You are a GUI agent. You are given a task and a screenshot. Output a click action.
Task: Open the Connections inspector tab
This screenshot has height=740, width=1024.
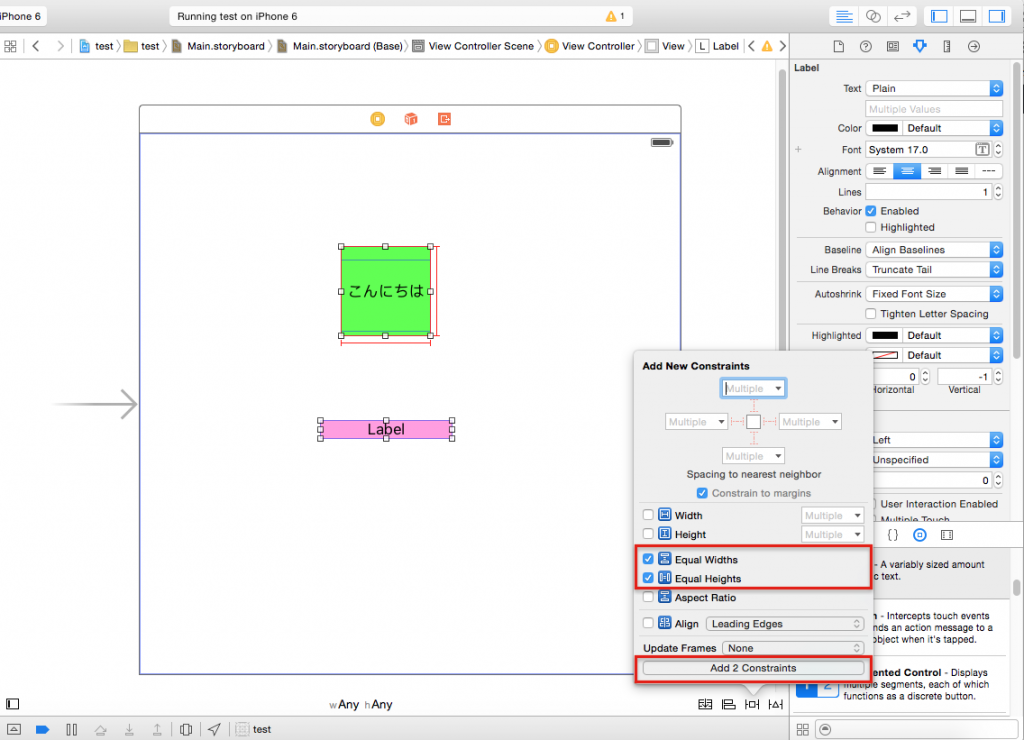coord(973,46)
